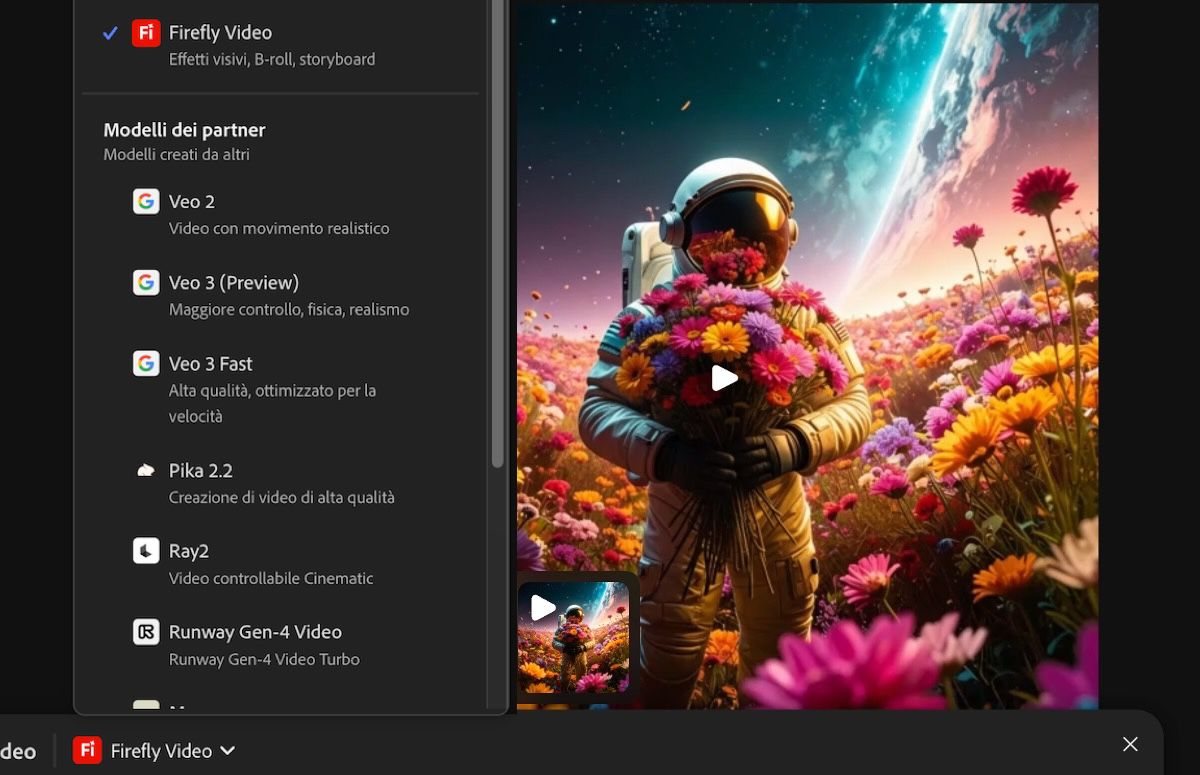This screenshot has height=775, width=1200.
Task: Click the Firefly Video red Fi icon in the list
Action: (x=146, y=33)
